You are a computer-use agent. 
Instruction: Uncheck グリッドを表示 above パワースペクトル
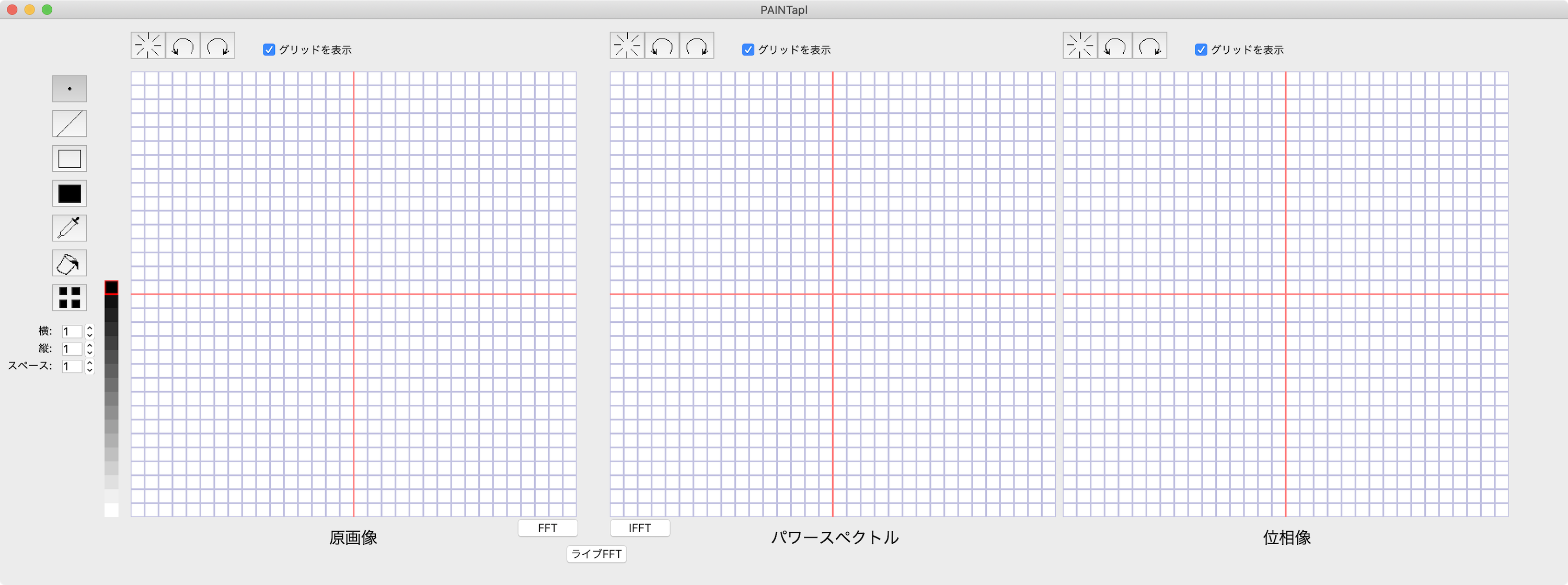pyautogui.click(x=748, y=50)
